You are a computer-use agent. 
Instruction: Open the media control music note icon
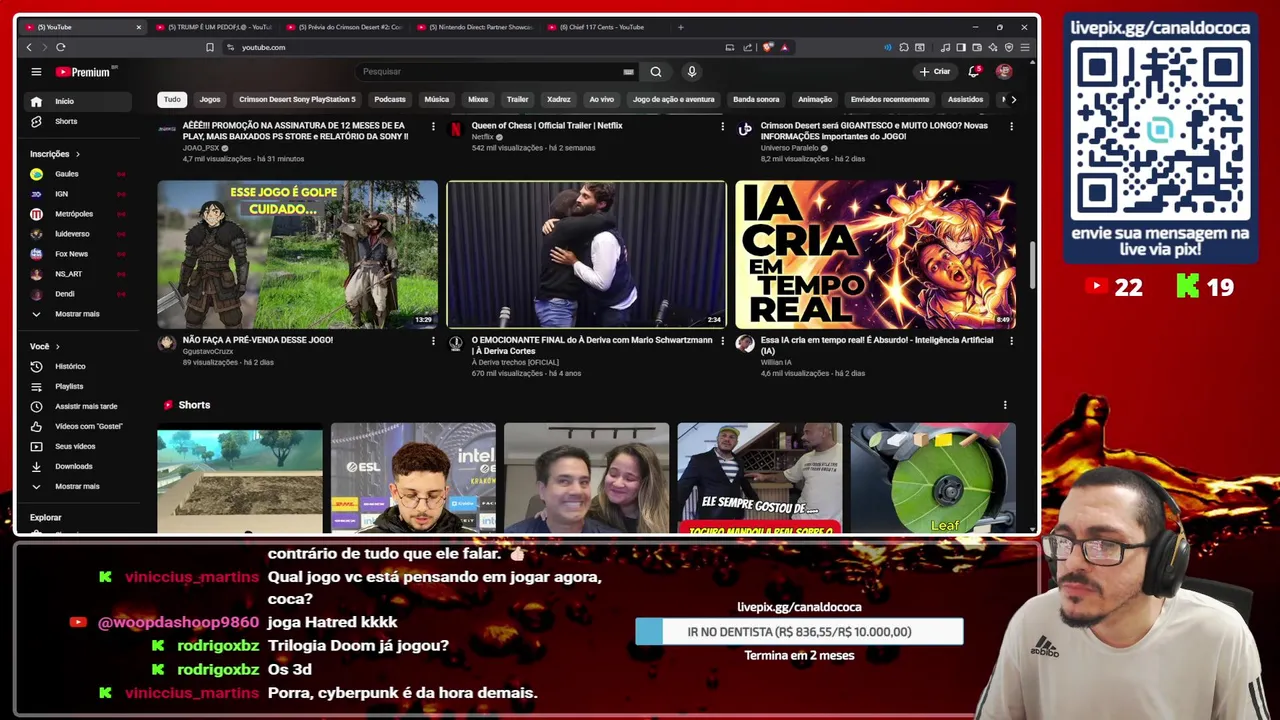(945, 47)
